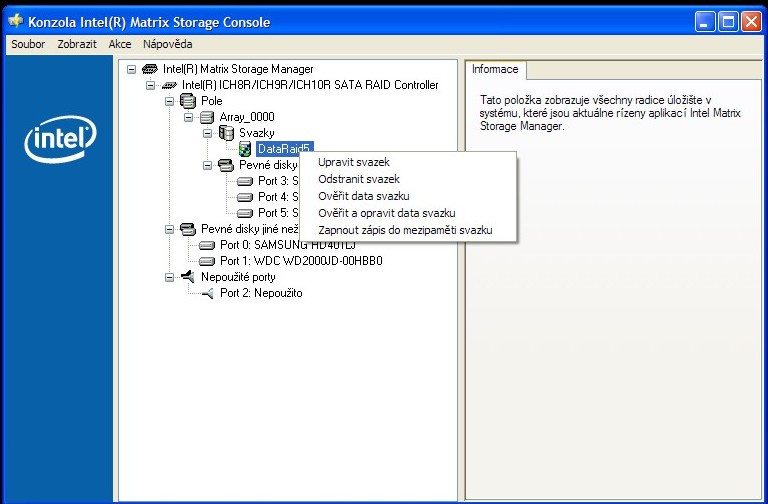Click the Array_0000 icon
The height and width of the screenshot is (504, 768).
coord(207,117)
